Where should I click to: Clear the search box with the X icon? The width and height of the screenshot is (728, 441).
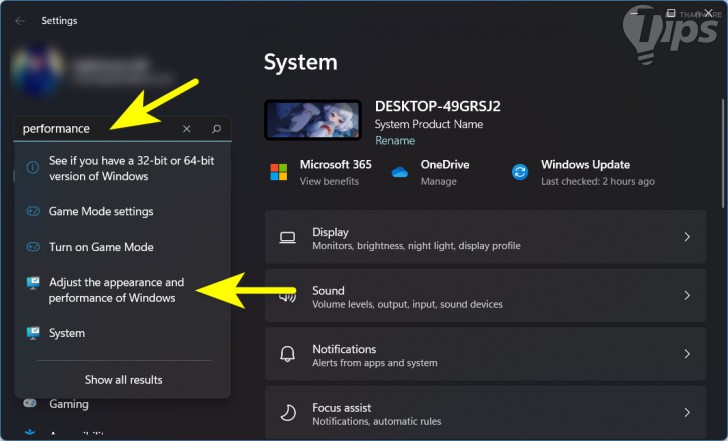coord(187,129)
